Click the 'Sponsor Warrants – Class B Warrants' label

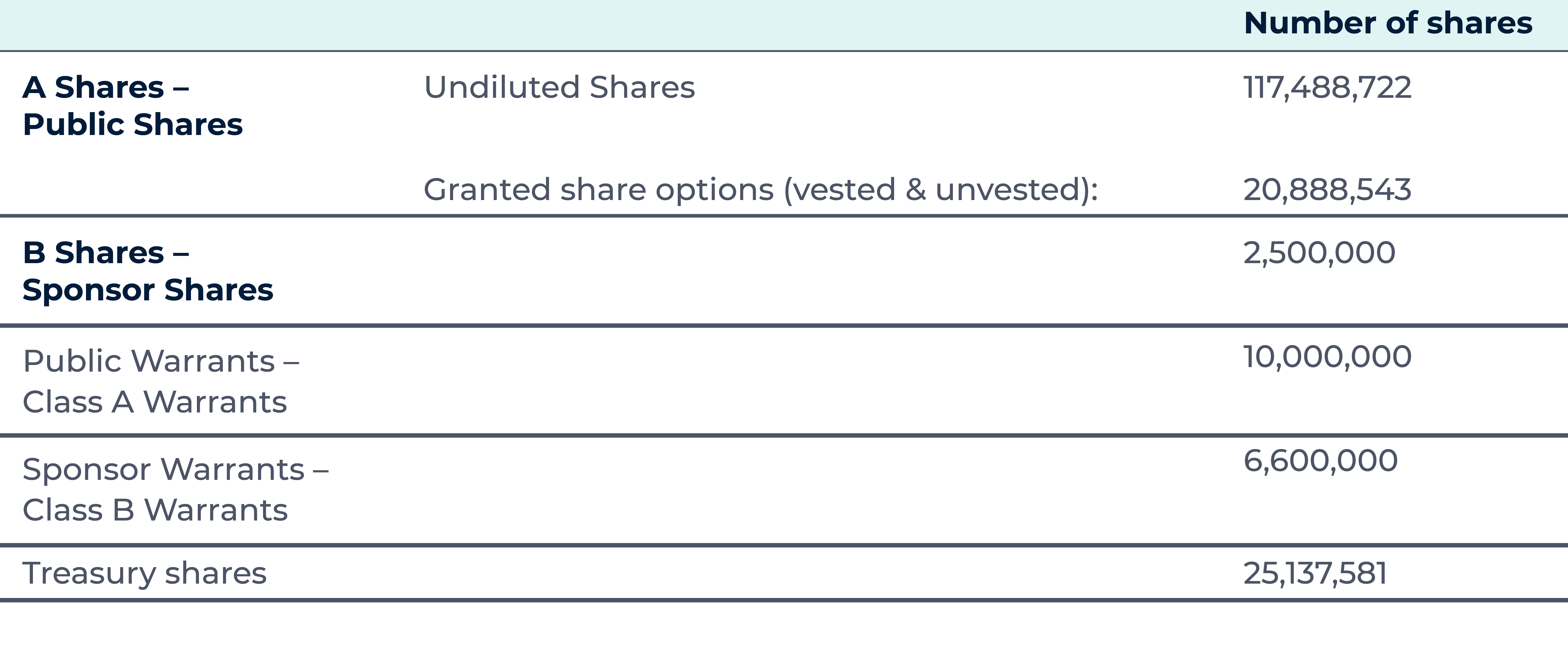tap(175, 489)
